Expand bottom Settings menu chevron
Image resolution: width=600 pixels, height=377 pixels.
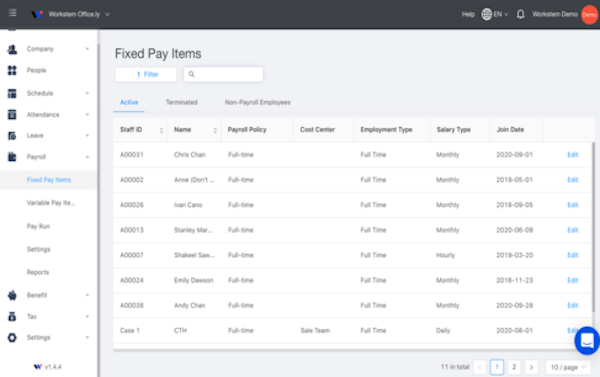click(87, 338)
